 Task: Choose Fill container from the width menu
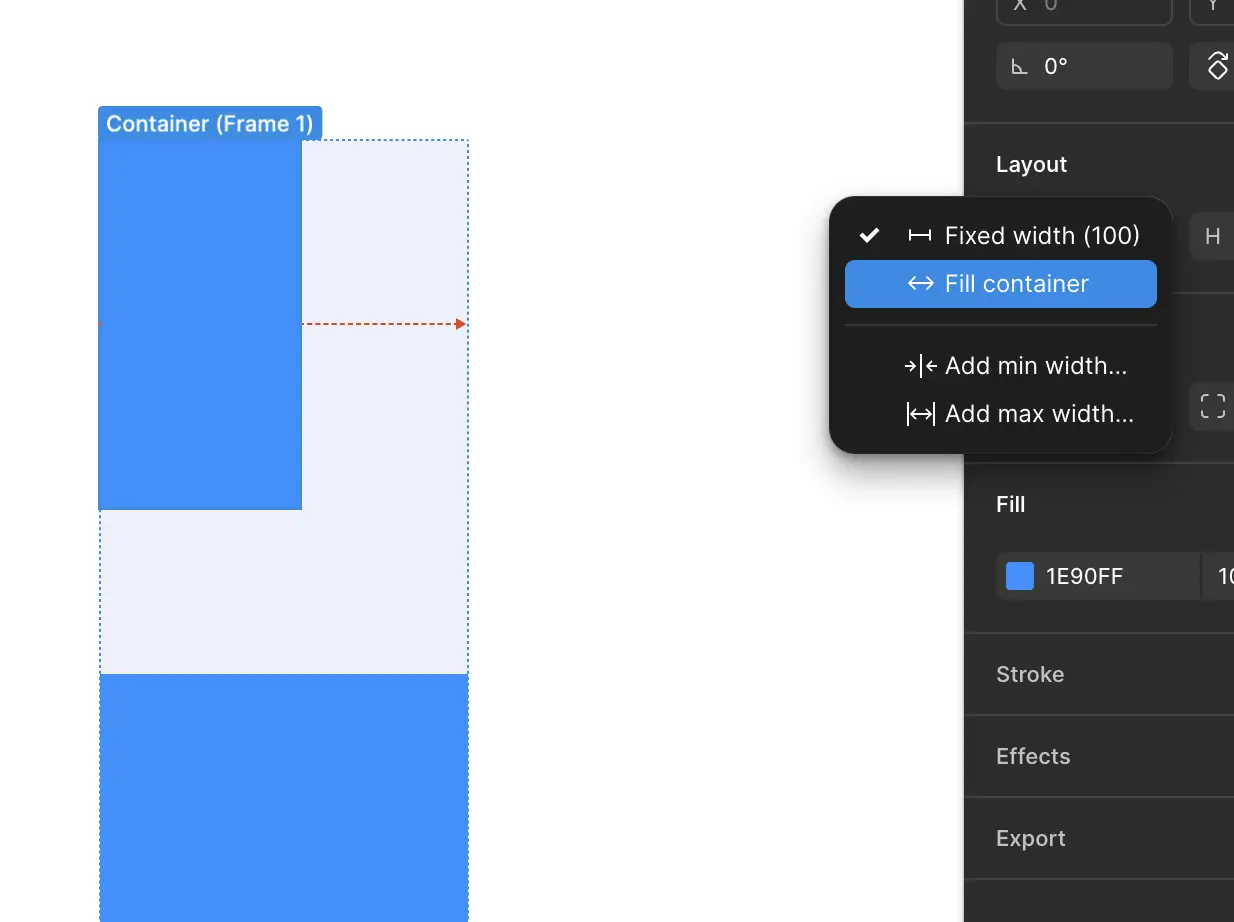click(x=1016, y=284)
